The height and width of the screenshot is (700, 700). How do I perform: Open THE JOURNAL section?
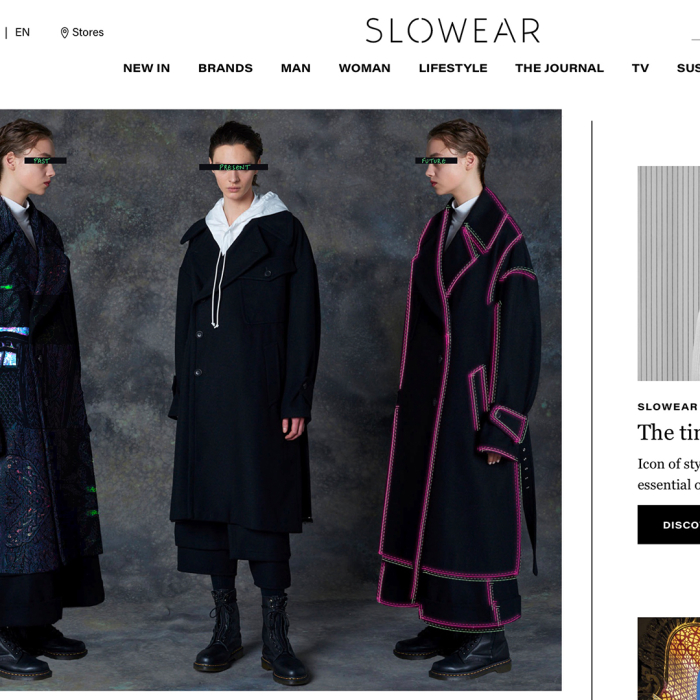[559, 68]
